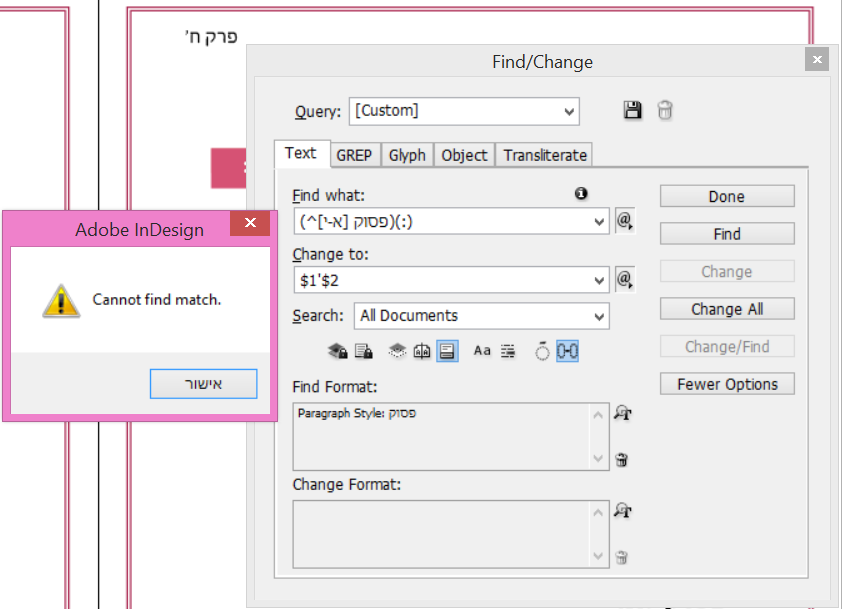Expand the Change to history dropdown
The width and height of the screenshot is (842, 609).
[x=599, y=280]
